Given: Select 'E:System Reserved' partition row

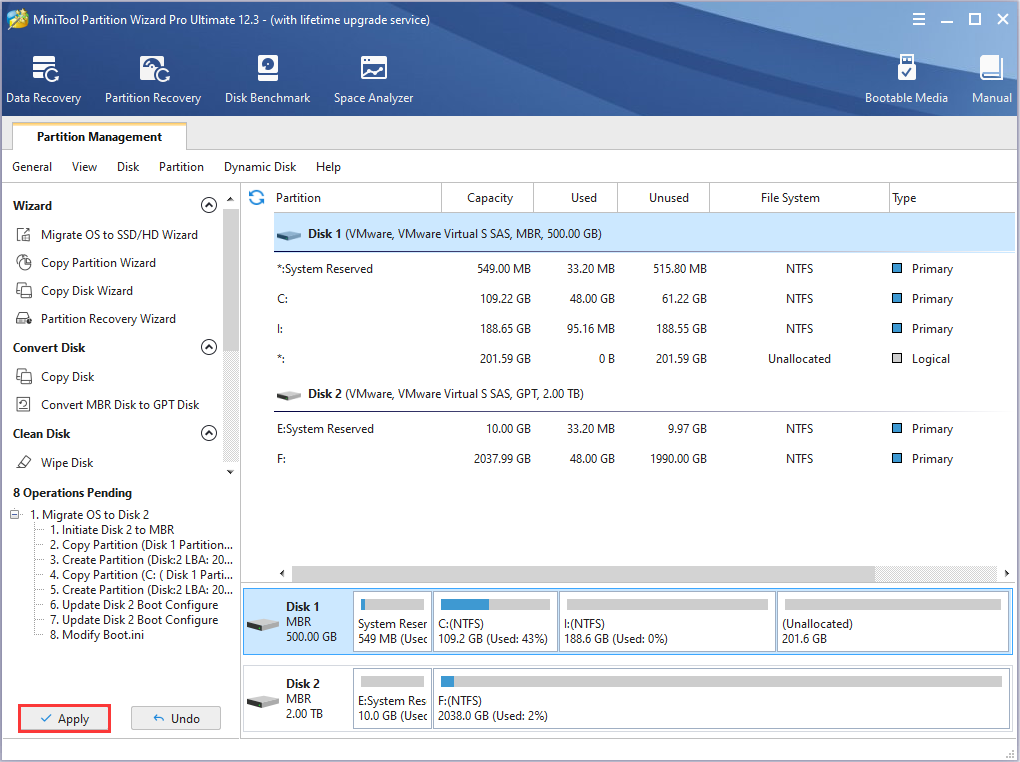Looking at the screenshot, I should (x=644, y=429).
